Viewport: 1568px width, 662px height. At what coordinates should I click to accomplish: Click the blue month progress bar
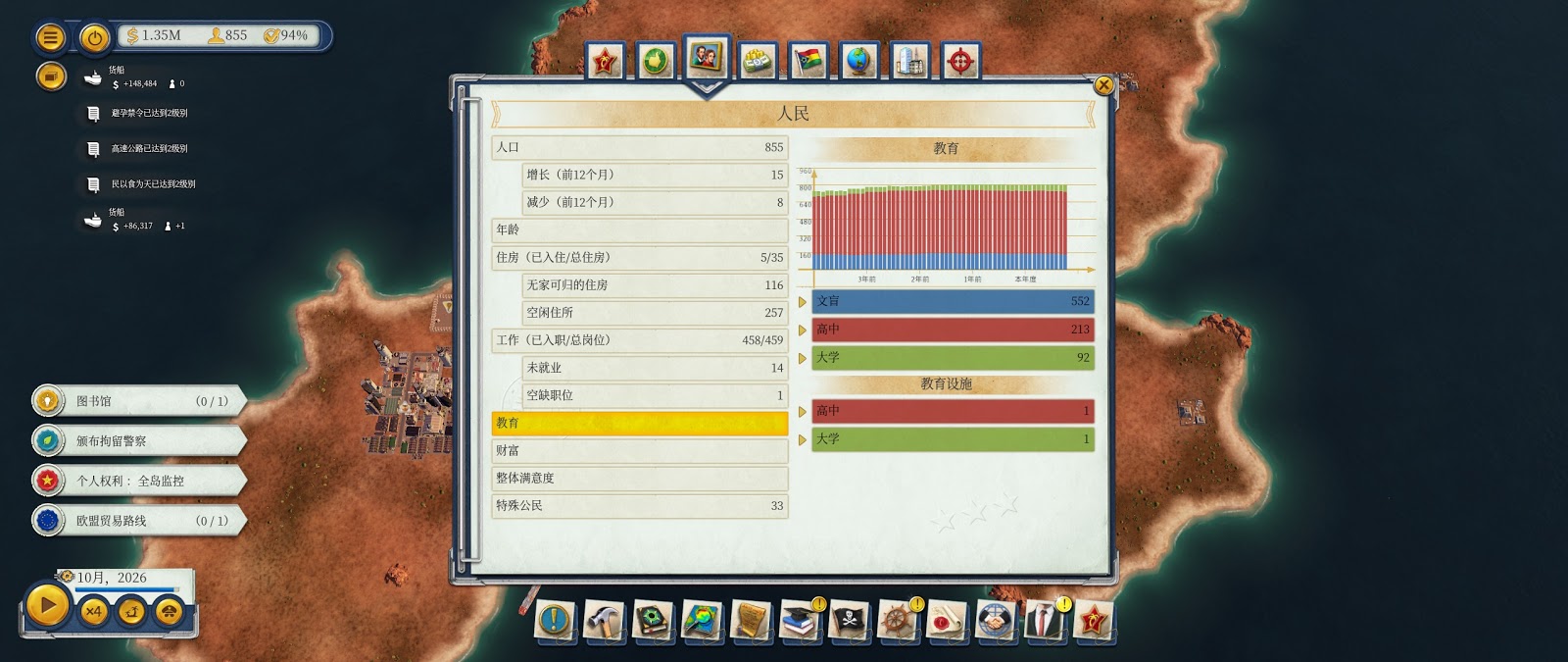pos(127,590)
